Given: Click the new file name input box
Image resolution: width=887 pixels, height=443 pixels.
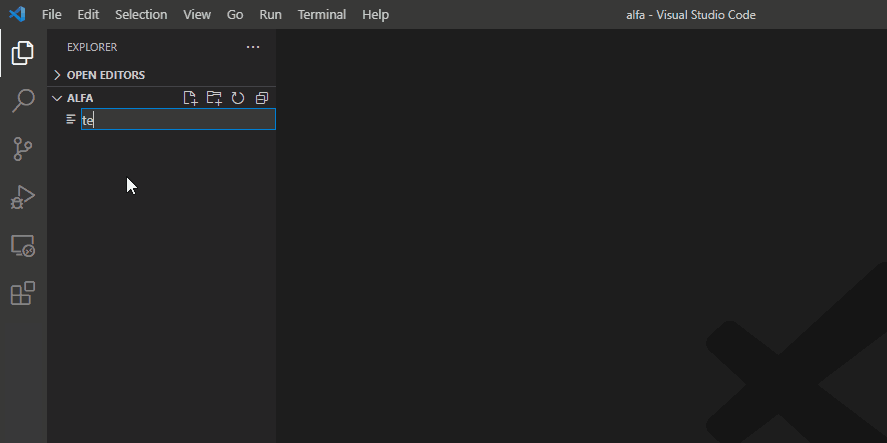Looking at the screenshot, I should point(177,120).
